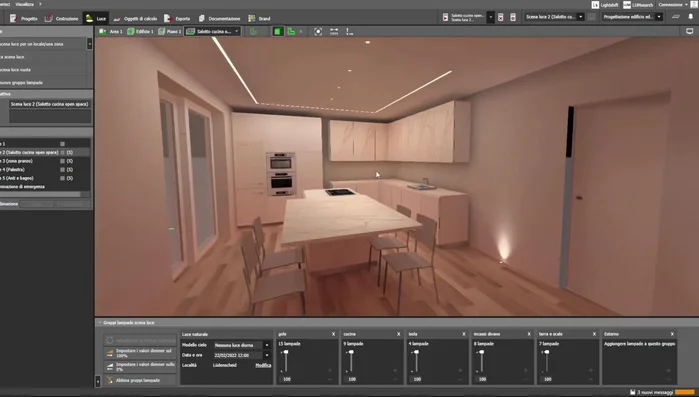Click the cancel calculation icon
Viewport: 699px width, 397px height.
[501, 17]
